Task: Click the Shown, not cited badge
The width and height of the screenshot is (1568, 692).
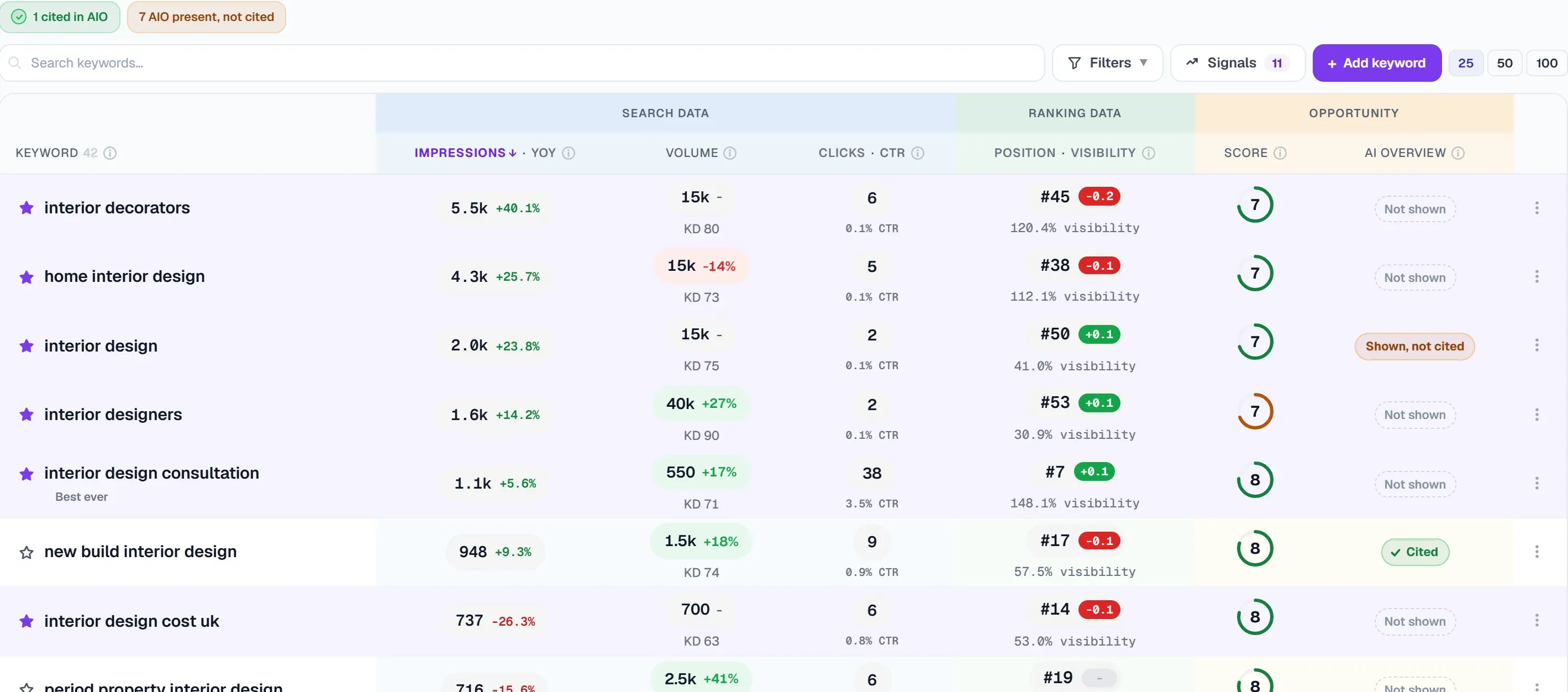Action: click(x=1414, y=346)
